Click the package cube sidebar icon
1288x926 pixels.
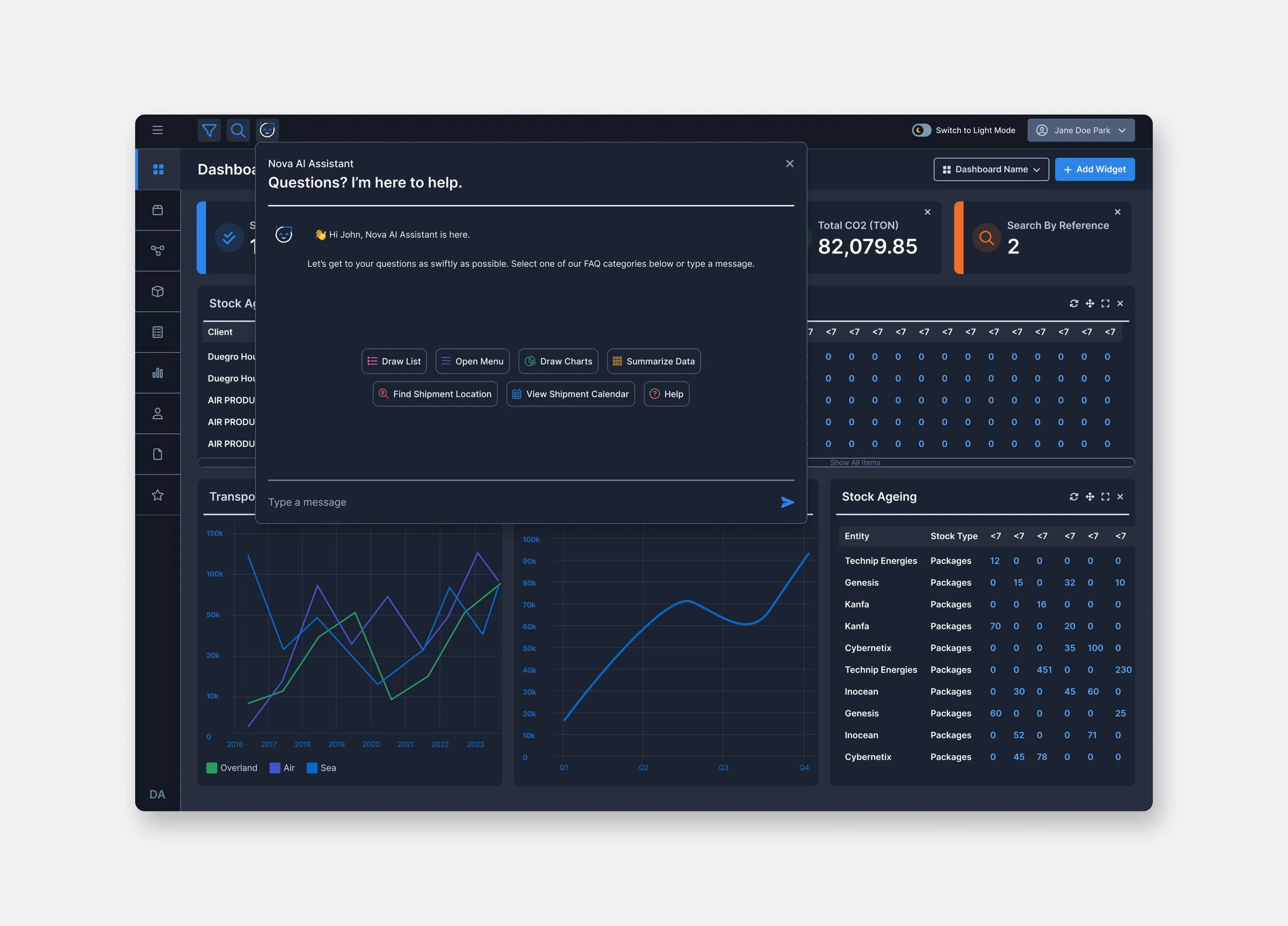tap(157, 291)
